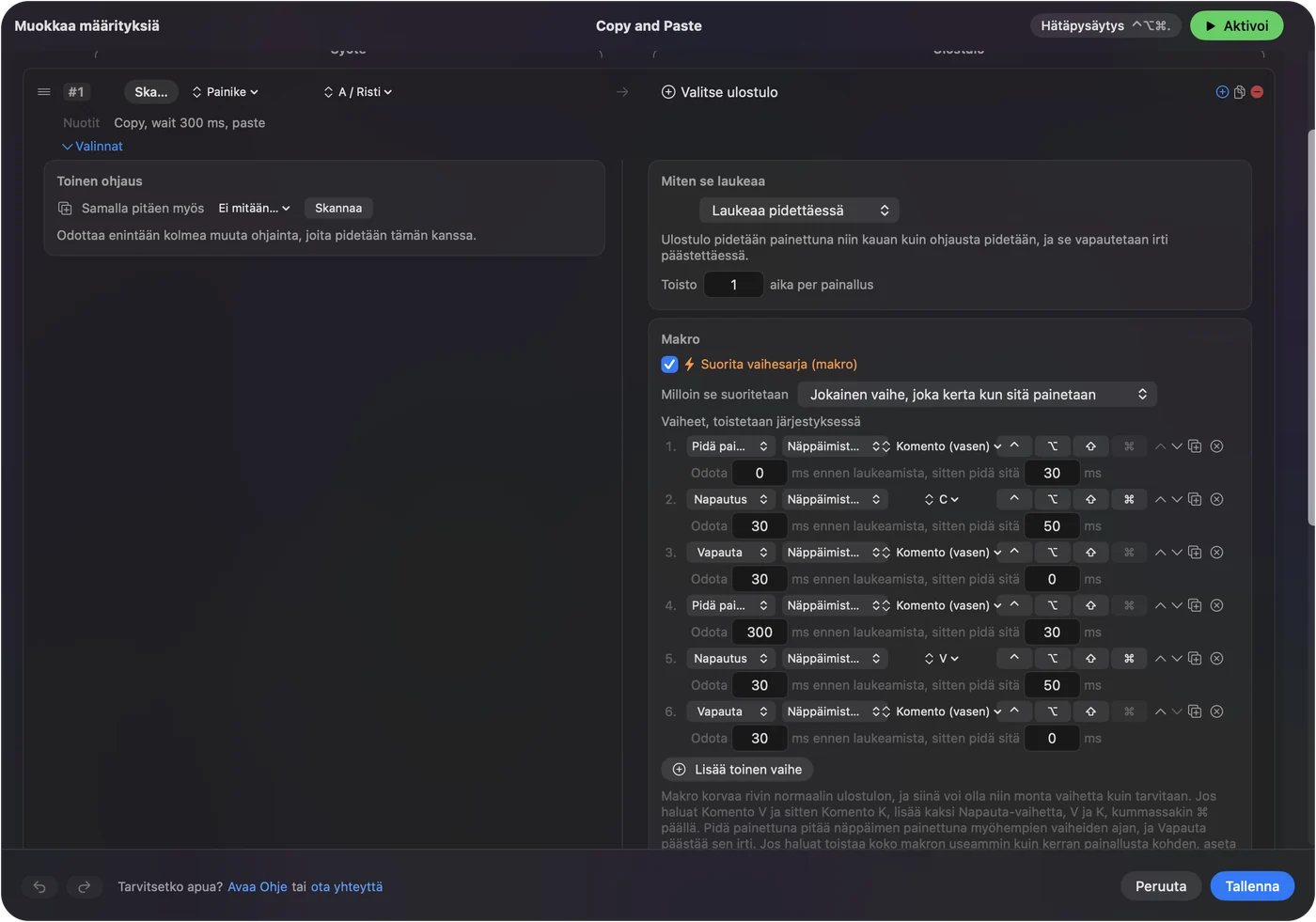This screenshot has height=922, width=1316.
Task: Open the A / Risti button dropdown
Action: coord(358,92)
